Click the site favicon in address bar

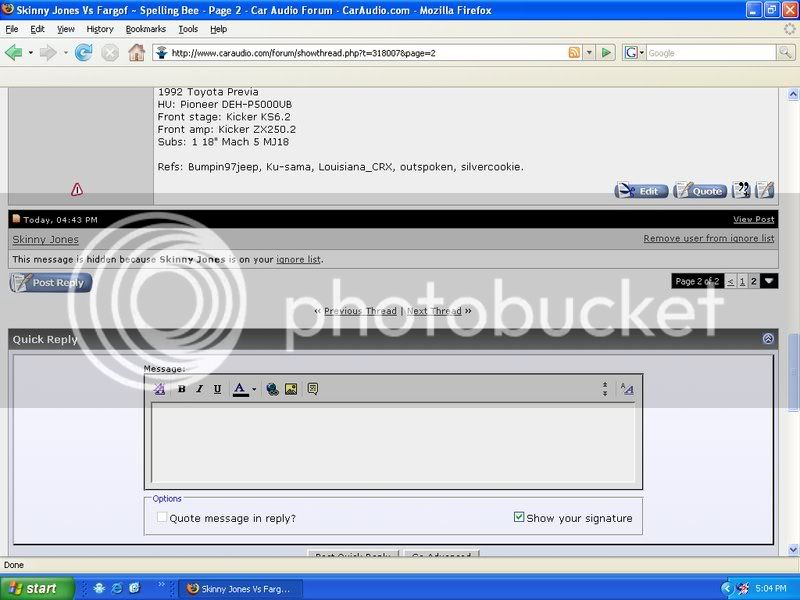pyautogui.click(x=161, y=53)
